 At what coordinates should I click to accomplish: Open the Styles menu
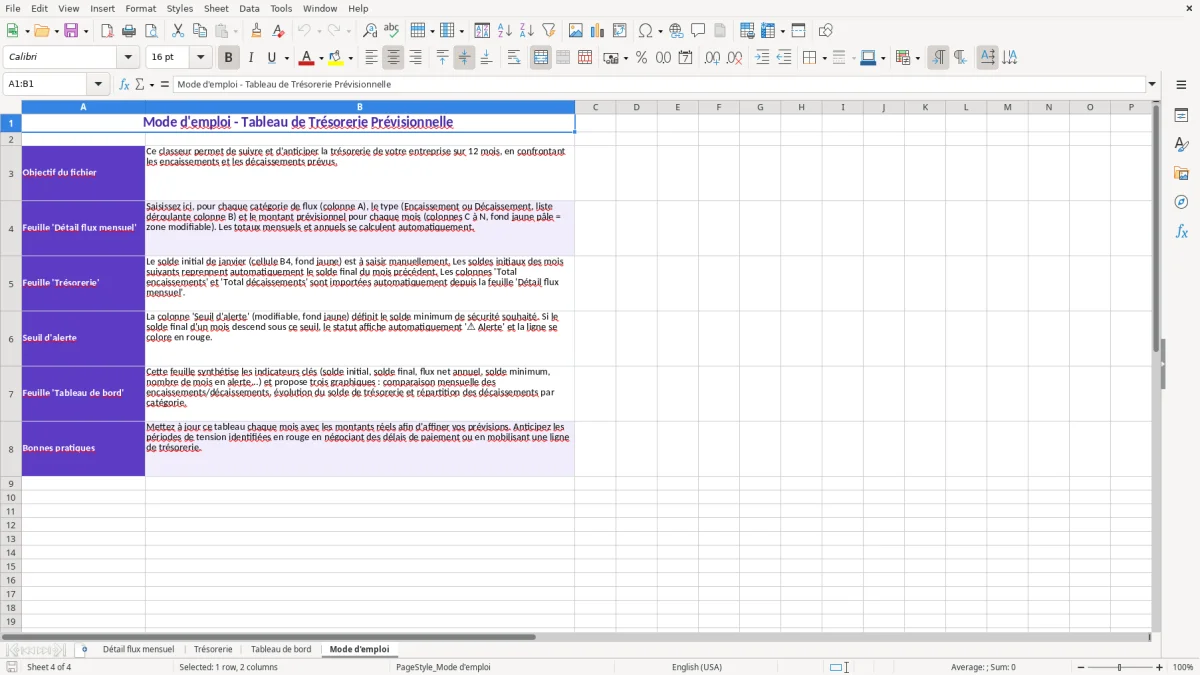(180, 8)
